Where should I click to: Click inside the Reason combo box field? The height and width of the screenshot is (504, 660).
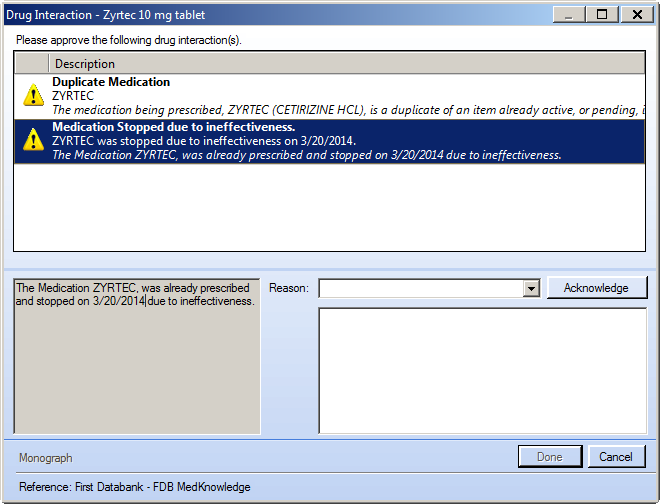(420, 288)
